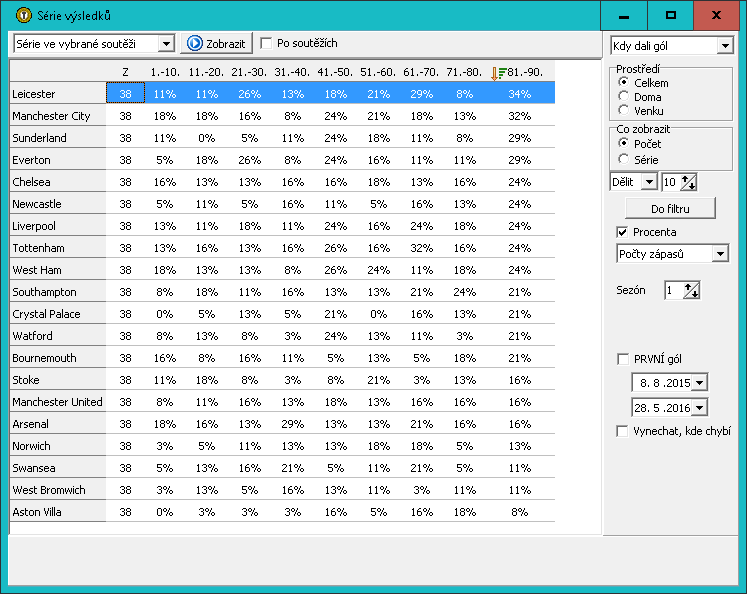Click the Dělit value field showing 10
The image size is (747, 594).
671,182
